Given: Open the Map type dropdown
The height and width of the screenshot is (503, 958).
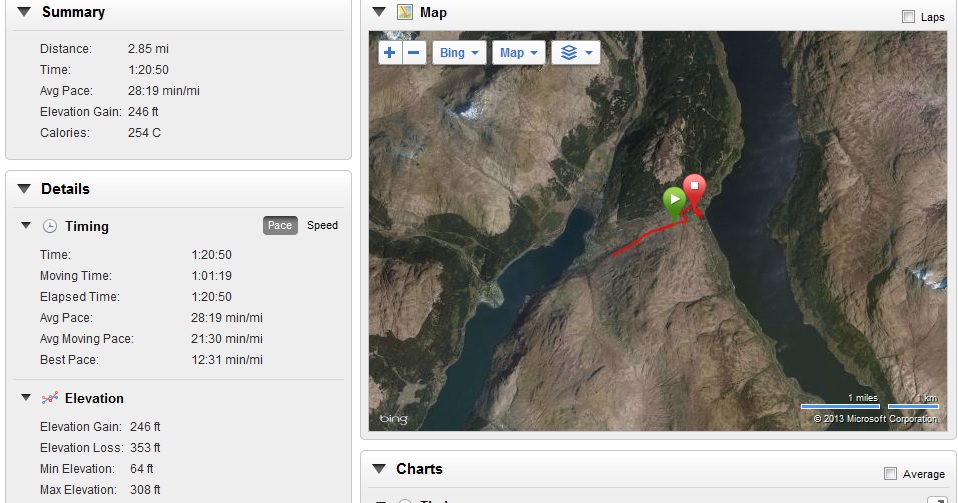Looking at the screenshot, I should pyautogui.click(x=519, y=53).
